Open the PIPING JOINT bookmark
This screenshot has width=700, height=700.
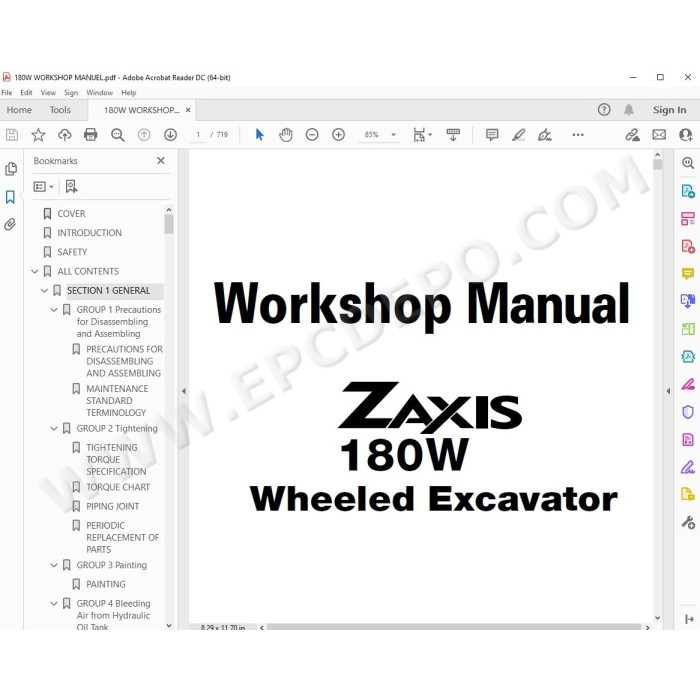click(x=112, y=506)
